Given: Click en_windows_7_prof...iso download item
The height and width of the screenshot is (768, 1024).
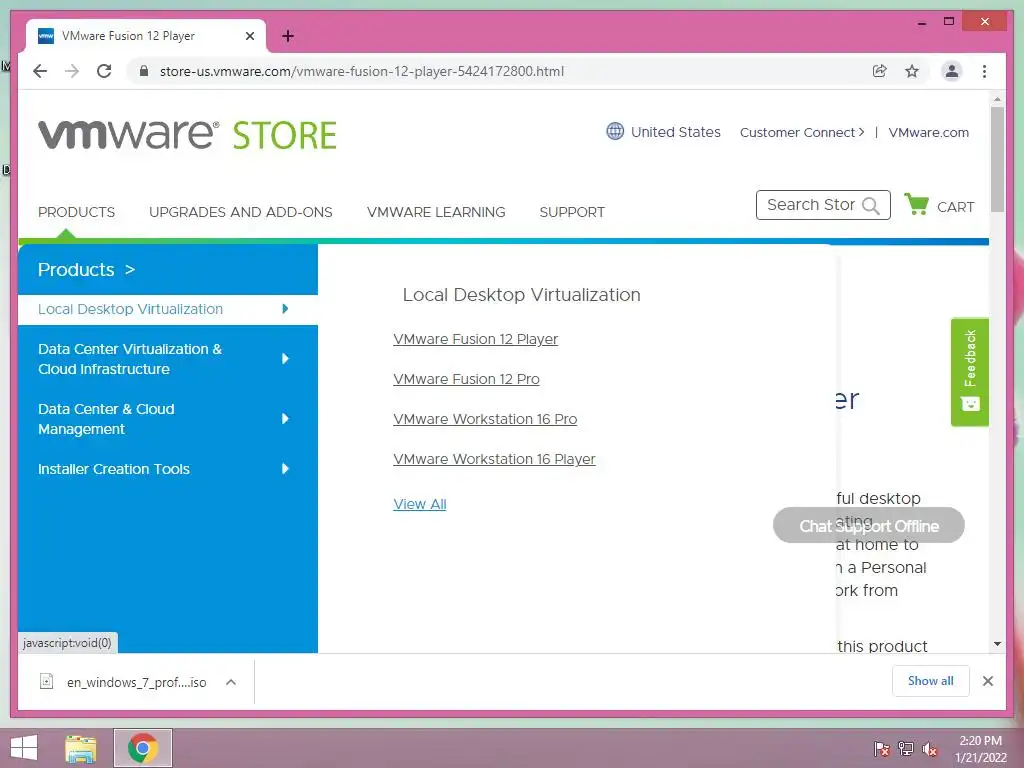Looking at the screenshot, I should pyautogui.click(x=136, y=682).
